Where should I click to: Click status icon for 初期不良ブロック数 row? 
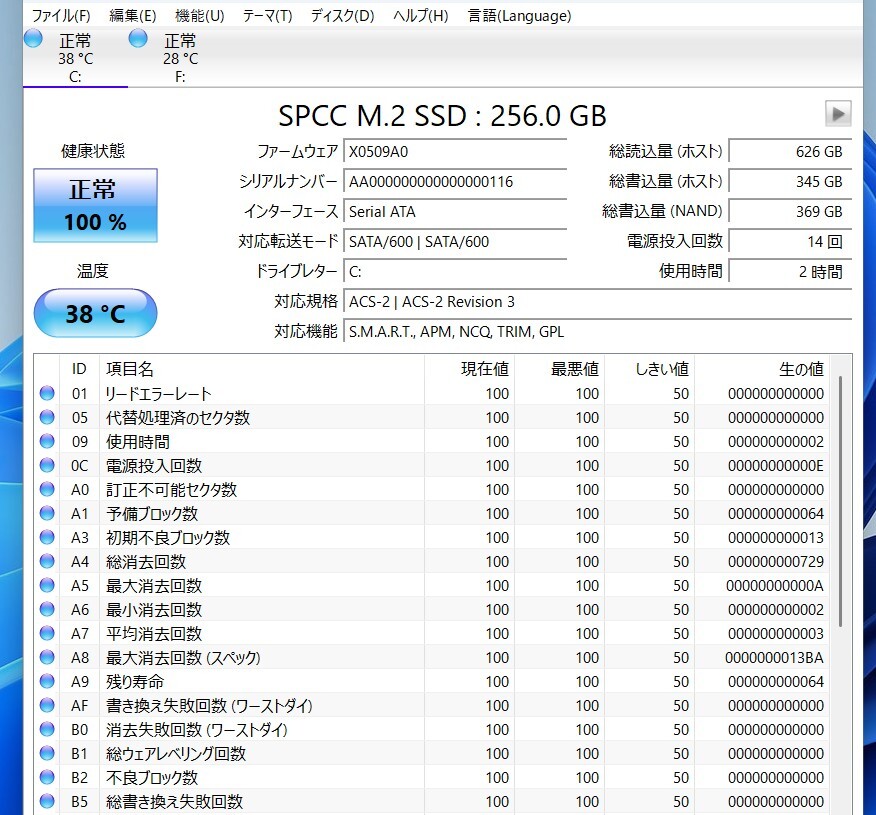47,537
